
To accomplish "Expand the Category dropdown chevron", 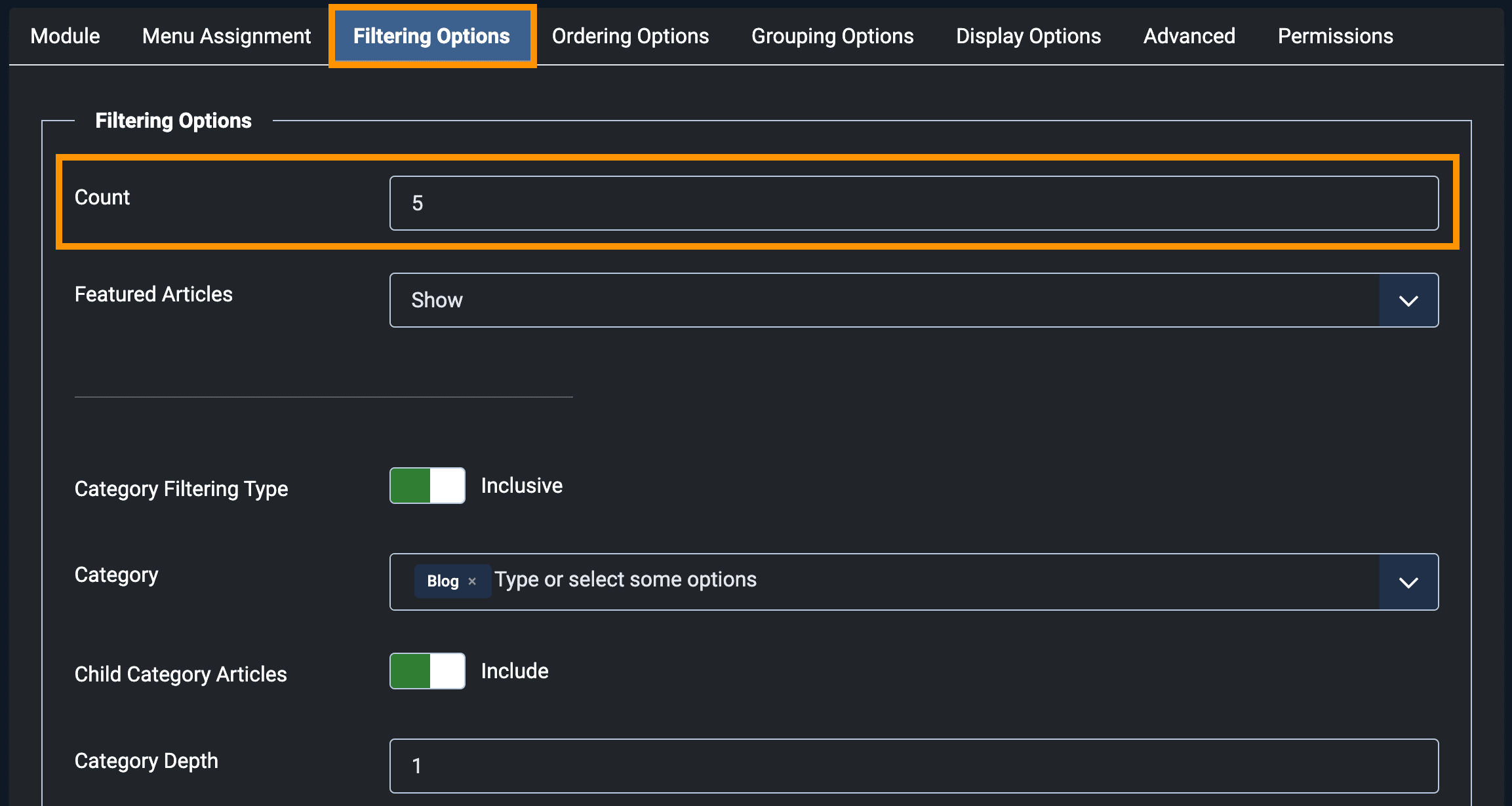I will pos(1408,582).
